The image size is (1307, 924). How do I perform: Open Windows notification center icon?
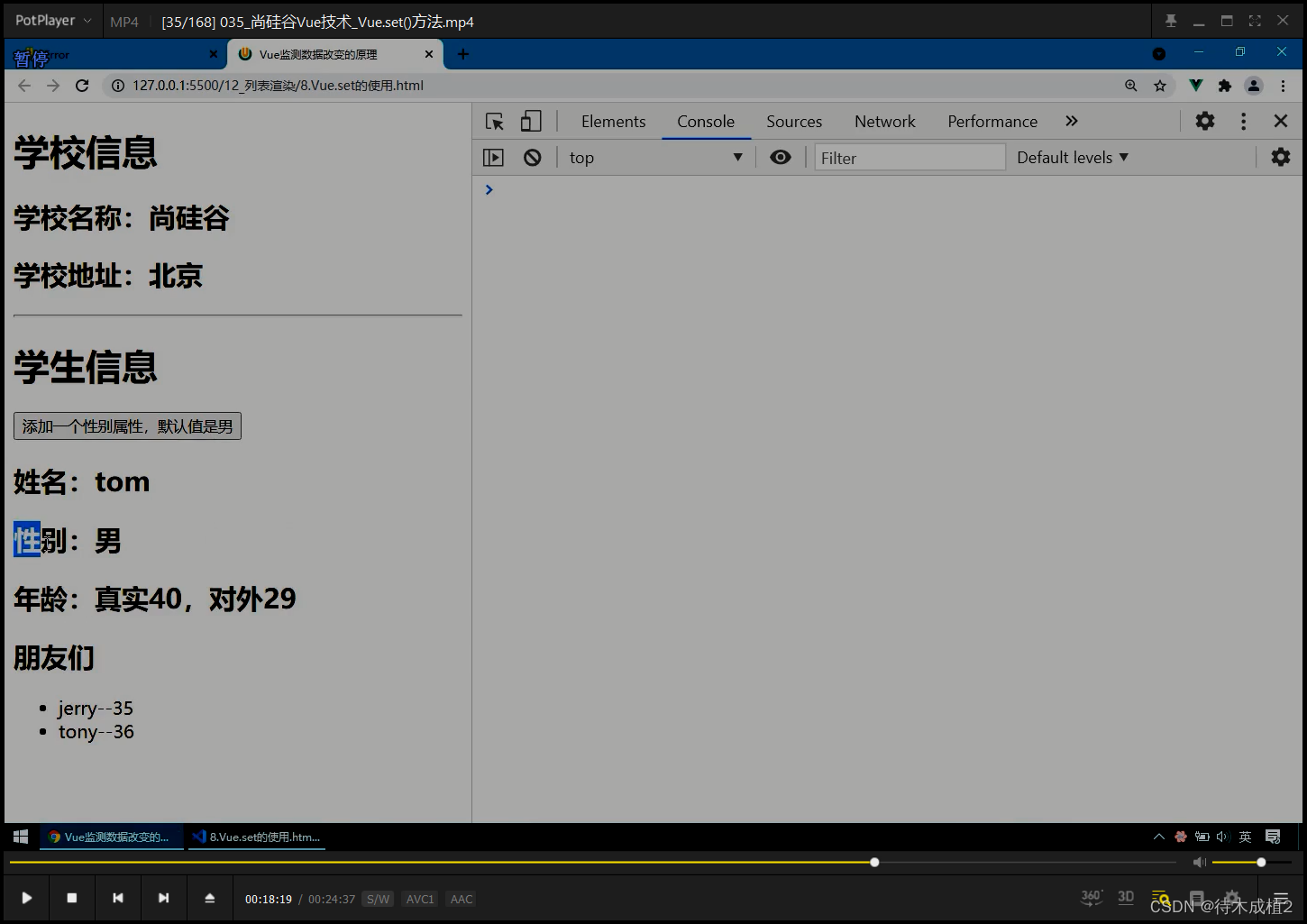coord(1273,837)
